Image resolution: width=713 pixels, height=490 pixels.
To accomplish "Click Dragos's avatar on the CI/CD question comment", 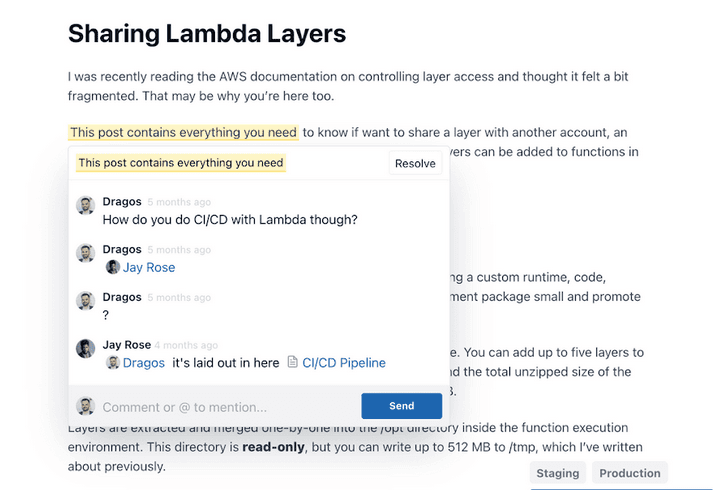I will (x=85, y=205).
